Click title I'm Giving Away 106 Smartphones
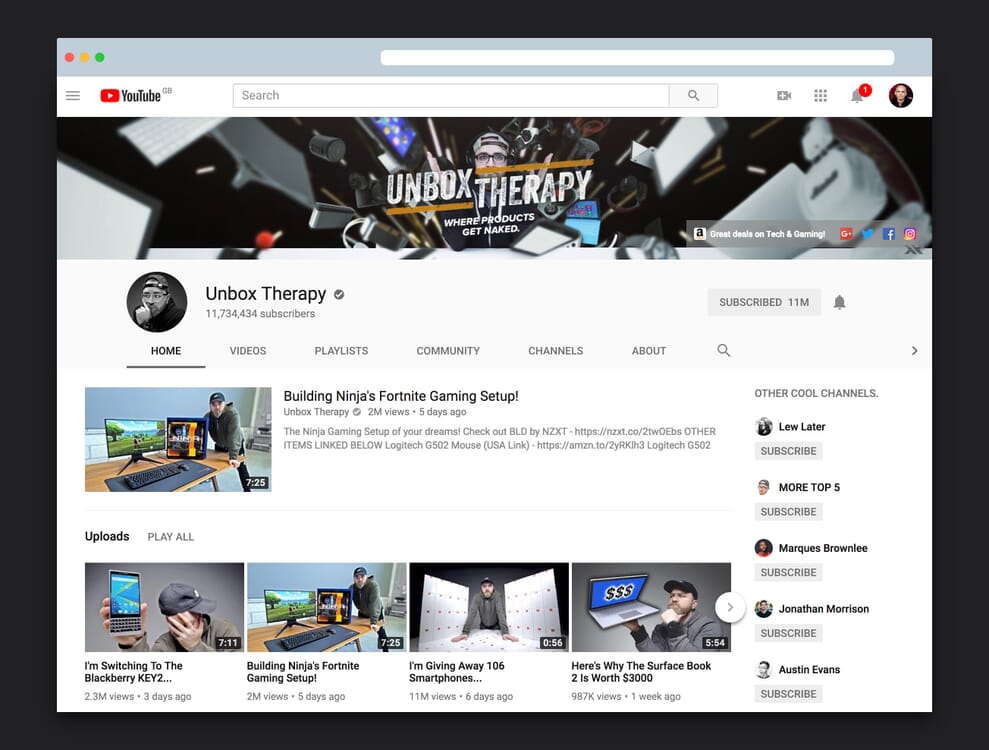Screen dimensions: 989x750 coord(457,672)
